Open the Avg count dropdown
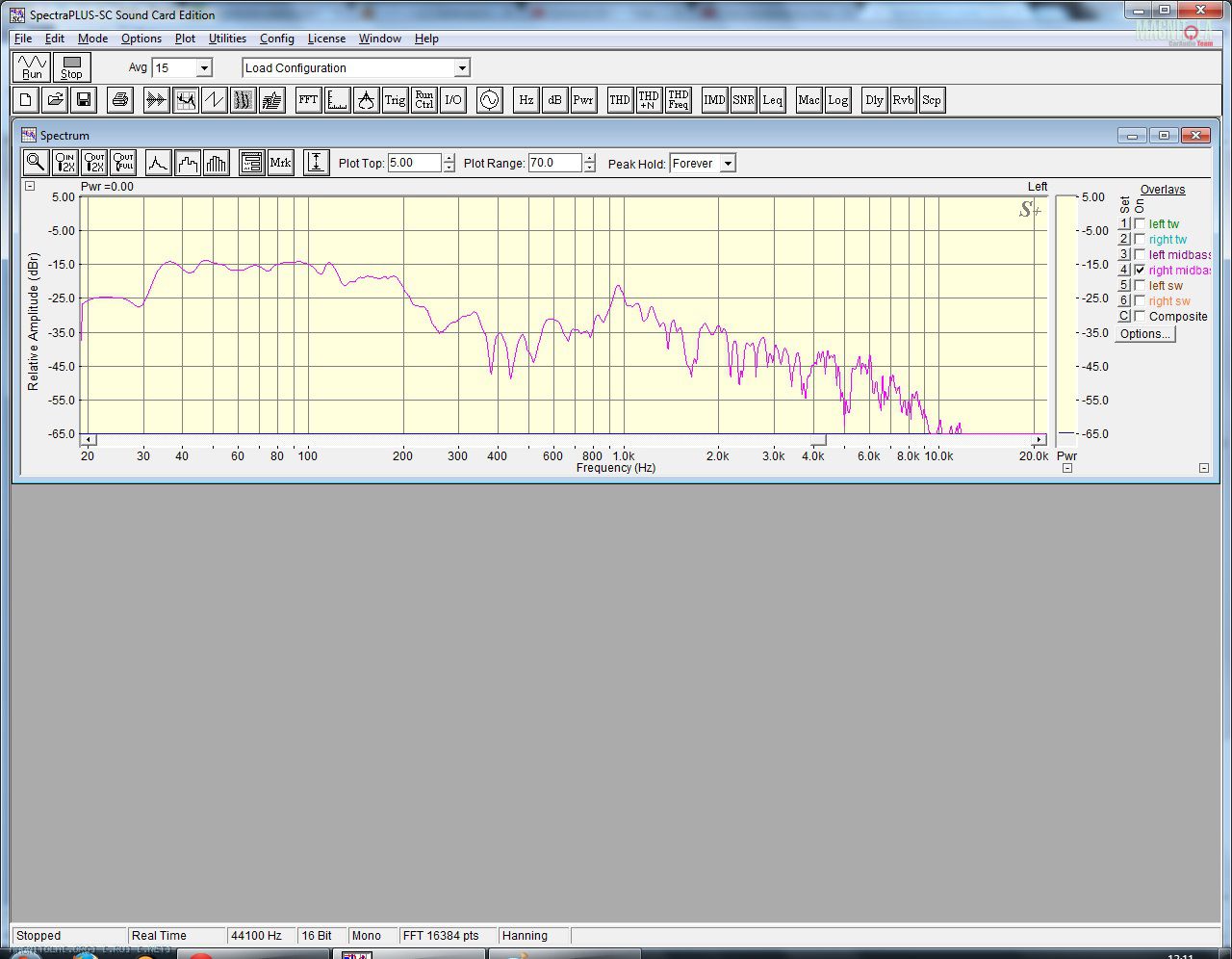 tap(204, 68)
